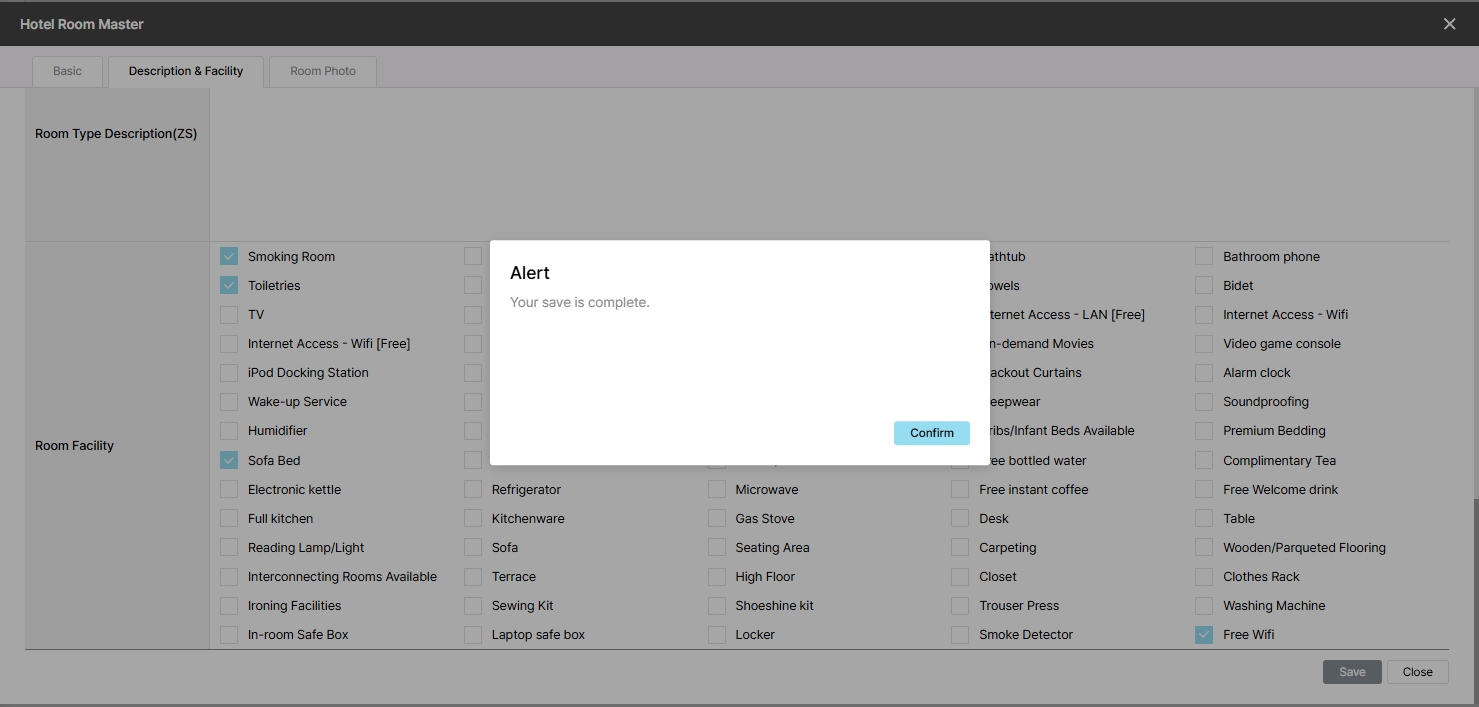The image size is (1479, 707).
Task: Uncheck the Smoking Room checkbox
Action: tap(229, 257)
